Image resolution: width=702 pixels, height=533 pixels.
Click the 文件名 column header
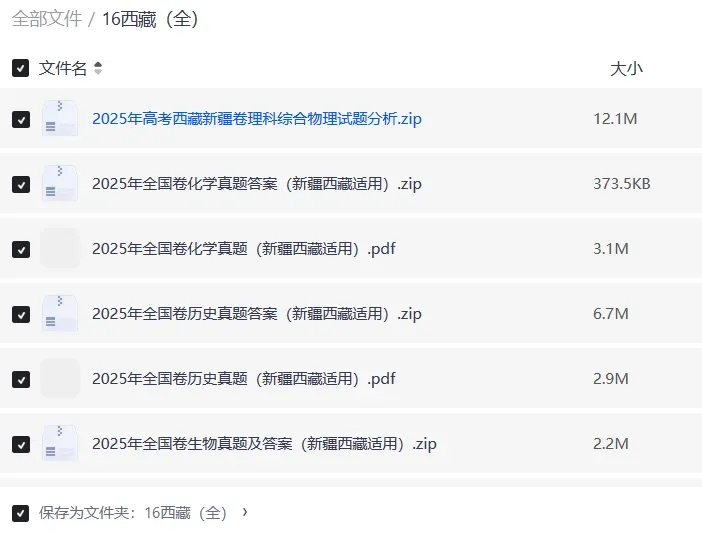click(63, 68)
